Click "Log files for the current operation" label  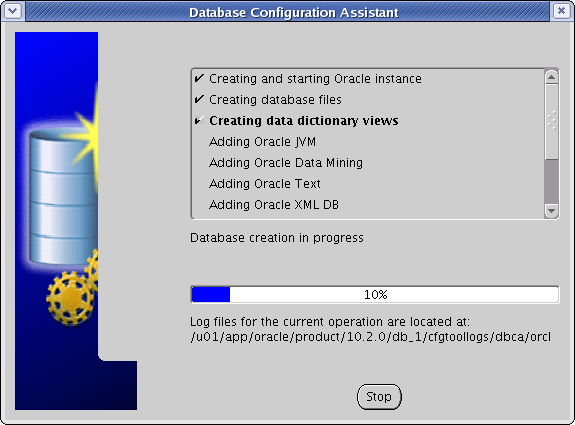[330, 322]
